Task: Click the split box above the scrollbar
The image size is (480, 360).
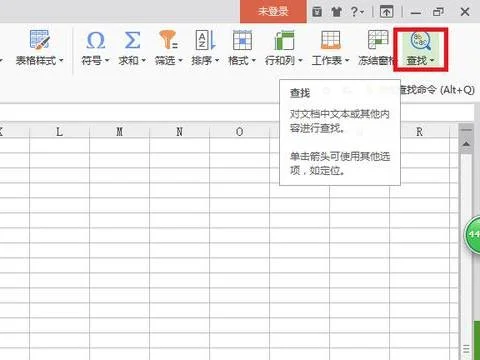Action: tap(466, 130)
